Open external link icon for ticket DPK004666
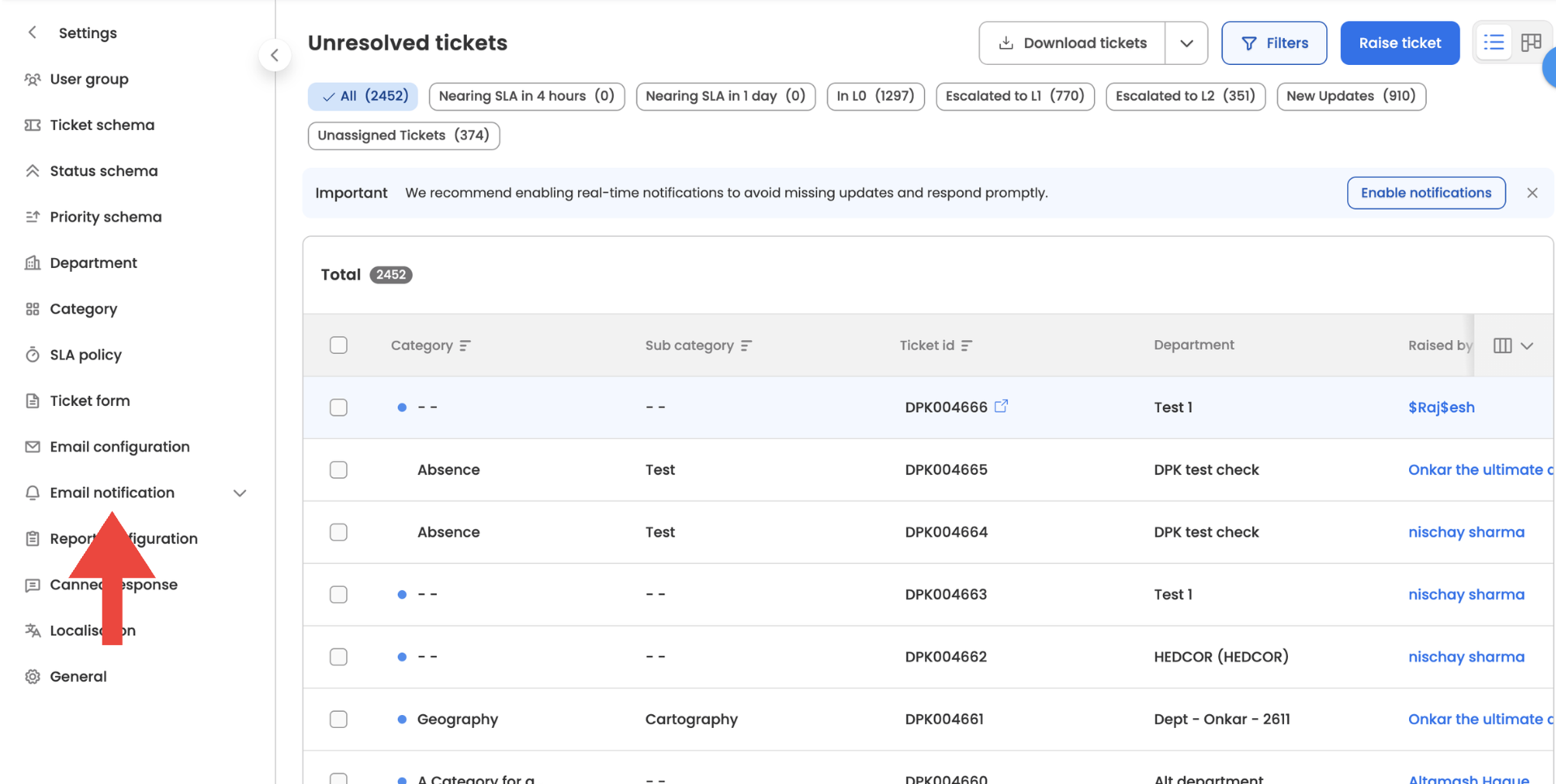Screen dimensions: 1556x784 click(1001, 406)
